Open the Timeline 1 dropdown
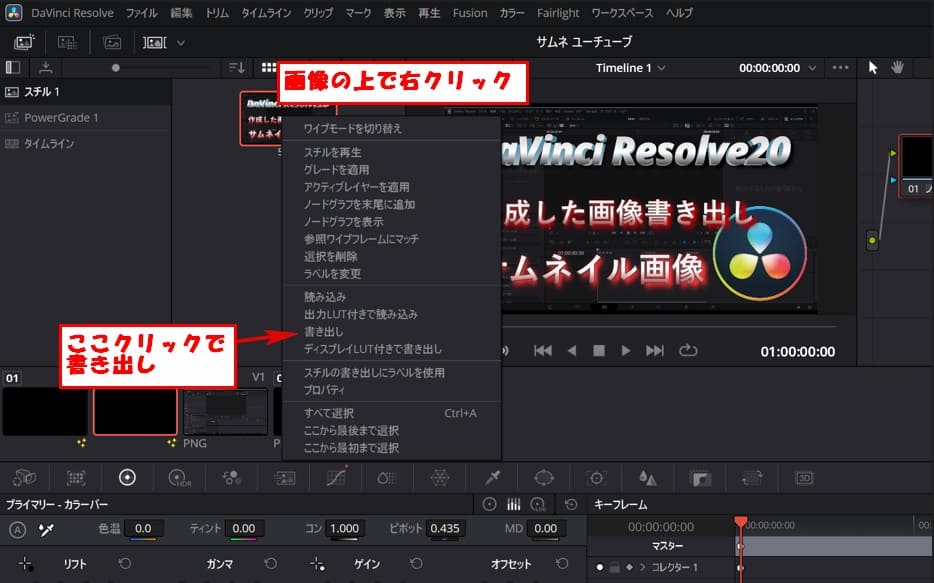This screenshot has width=934, height=583. pyautogui.click(x=630, y=68)
